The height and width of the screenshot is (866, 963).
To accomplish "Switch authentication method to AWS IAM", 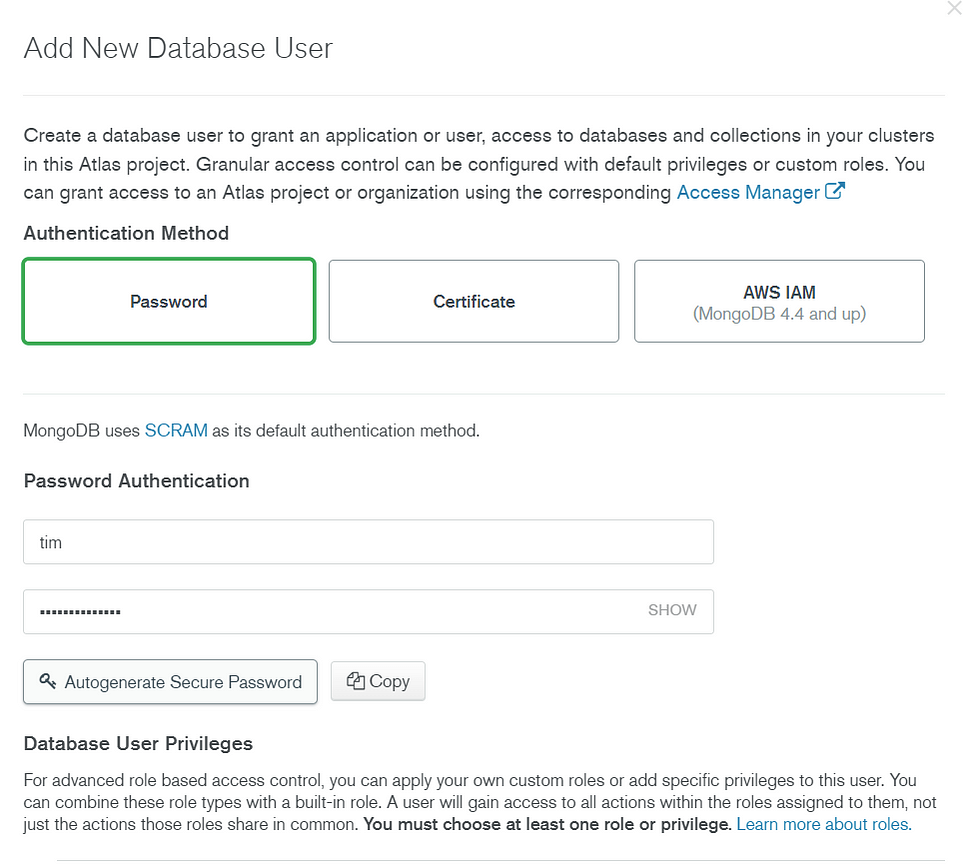I will (779, 302).
